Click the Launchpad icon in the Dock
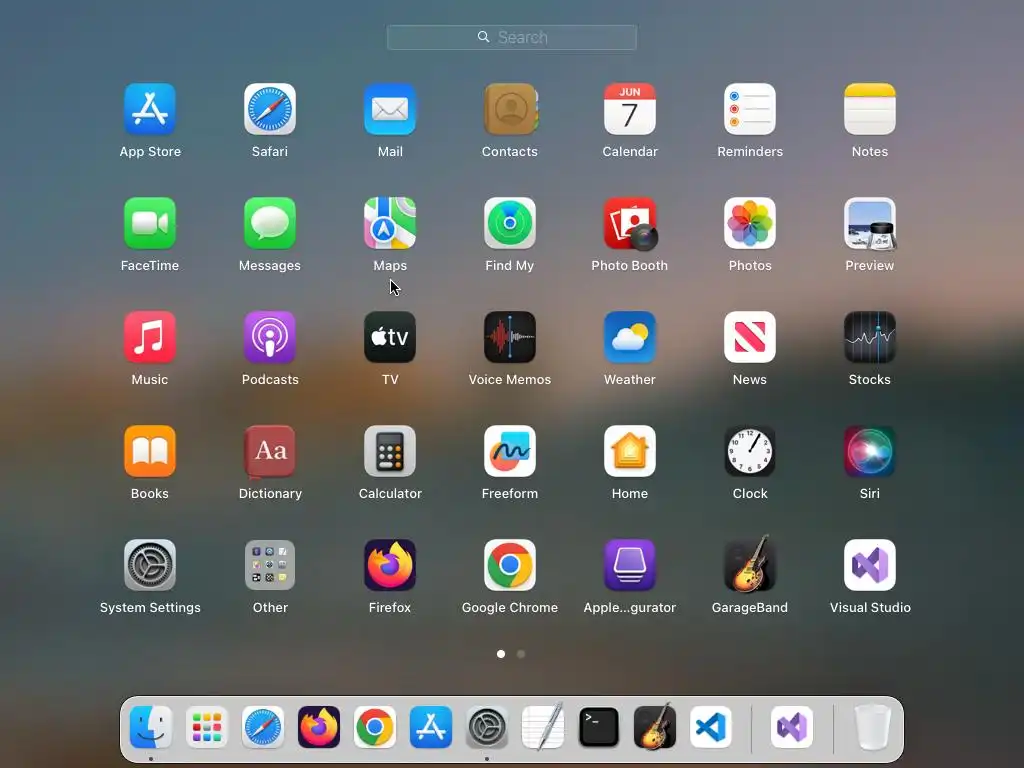The height and width of the screenshot is (768, 1024). click(x=207, y=728)
